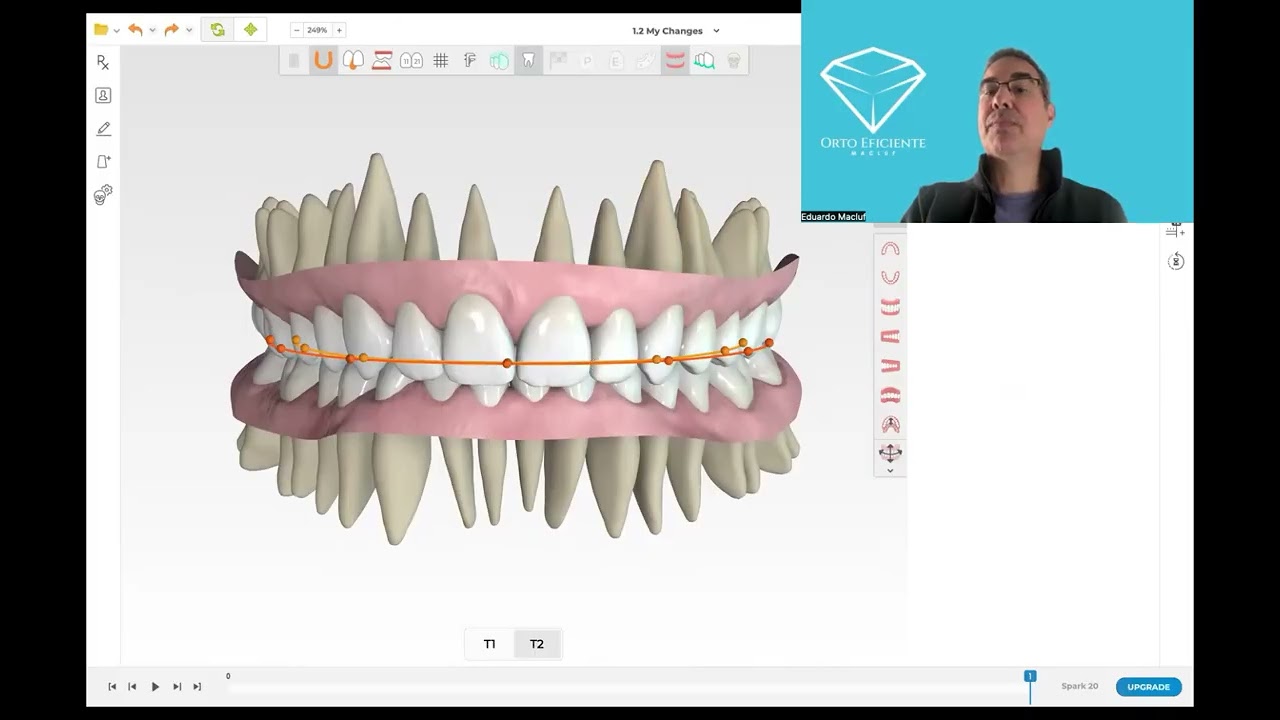
Task: Click the timeline marker labeled 1
Action: pos(1030,677)
